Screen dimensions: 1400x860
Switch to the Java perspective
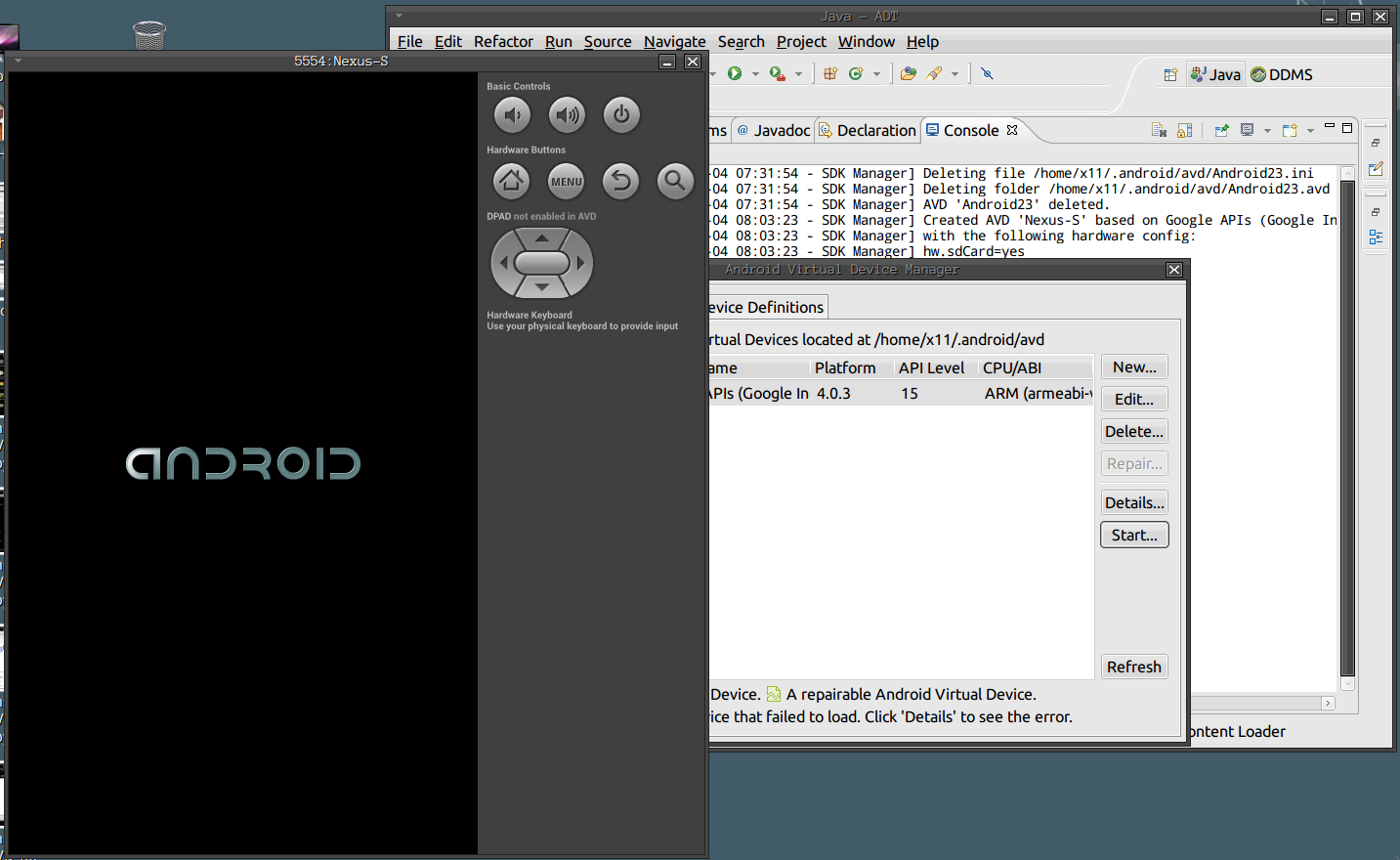[x=1215, y=74]
